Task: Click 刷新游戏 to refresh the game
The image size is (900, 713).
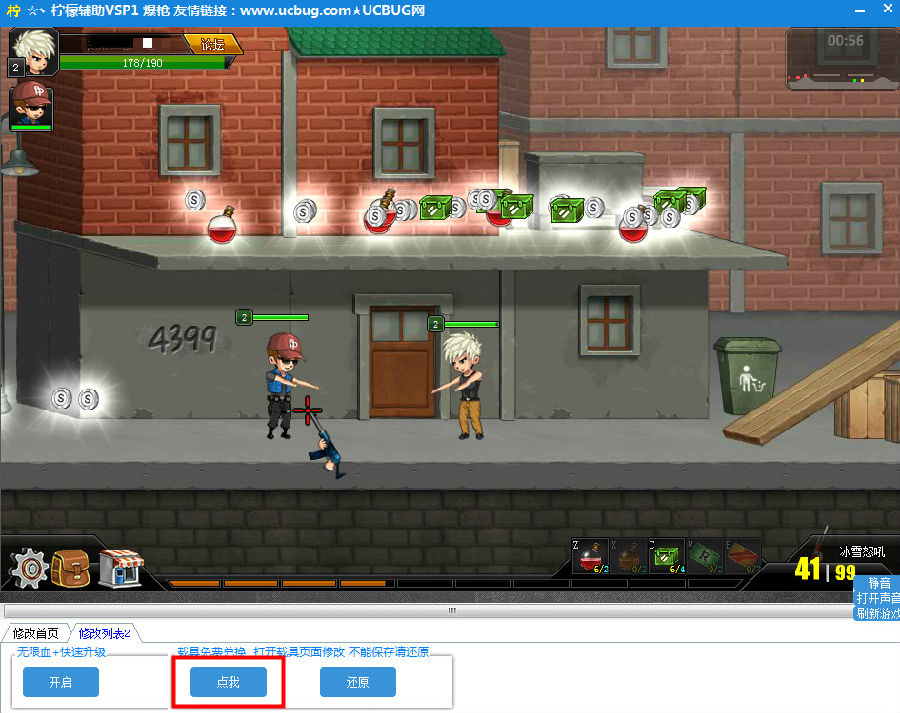Action: [877, 613]
